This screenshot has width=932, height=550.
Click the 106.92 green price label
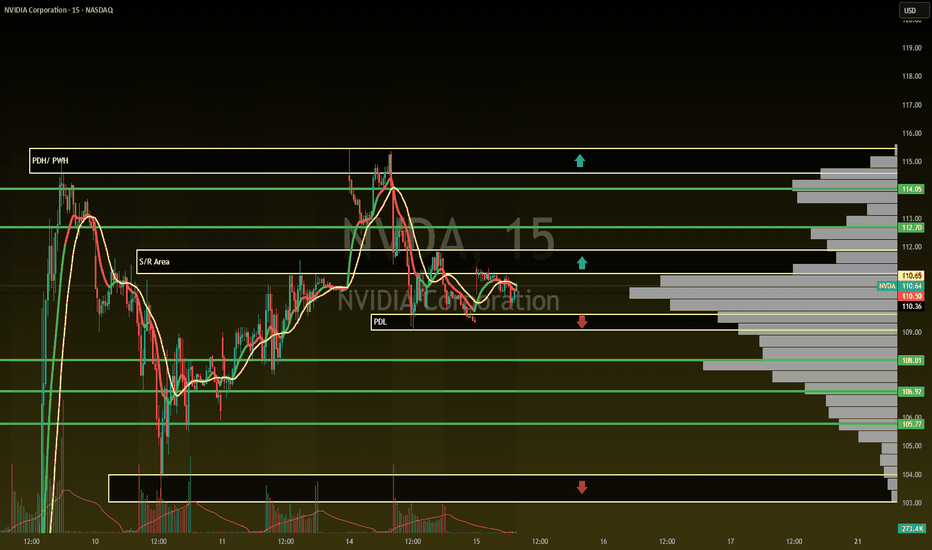click(912, 391)
